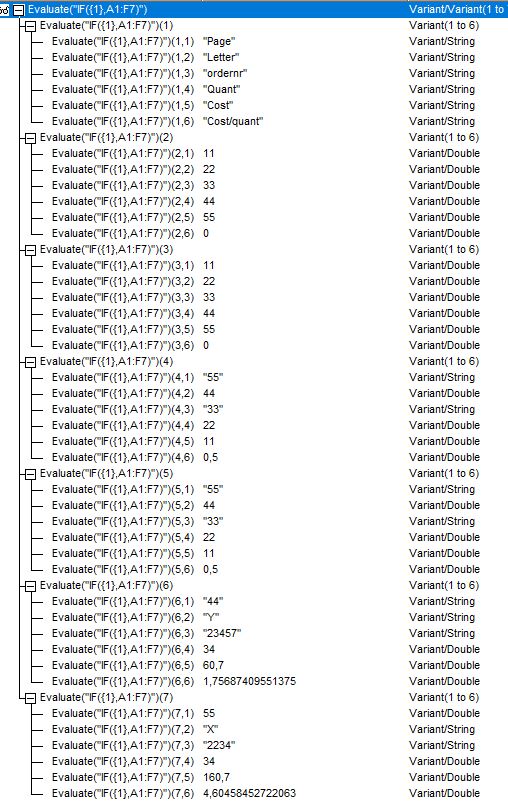Collapse the Evaluate(...)(1) row node
508x811 pixels.
[31, 25]
